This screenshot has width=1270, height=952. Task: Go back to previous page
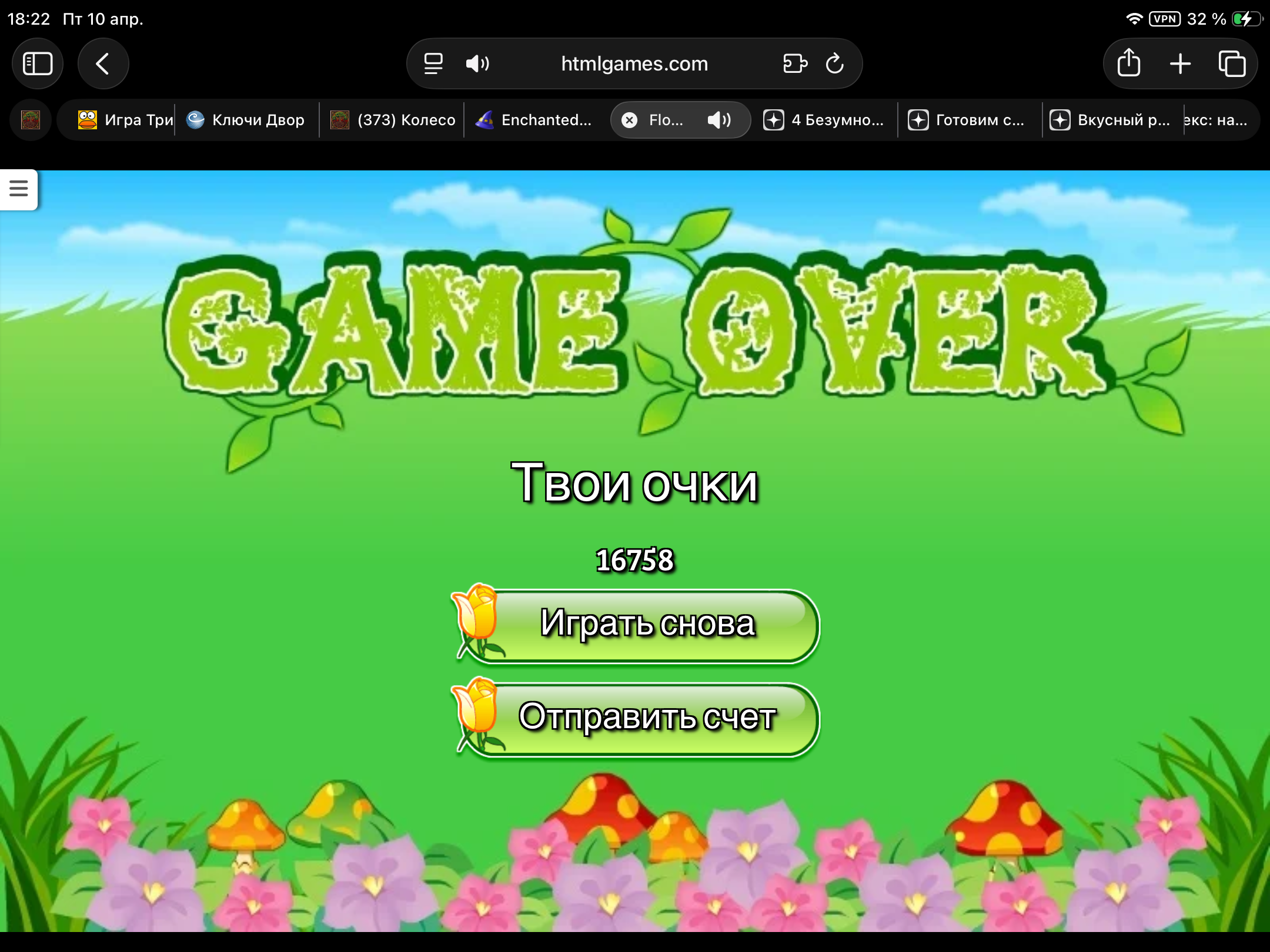(x=103, y=63)
